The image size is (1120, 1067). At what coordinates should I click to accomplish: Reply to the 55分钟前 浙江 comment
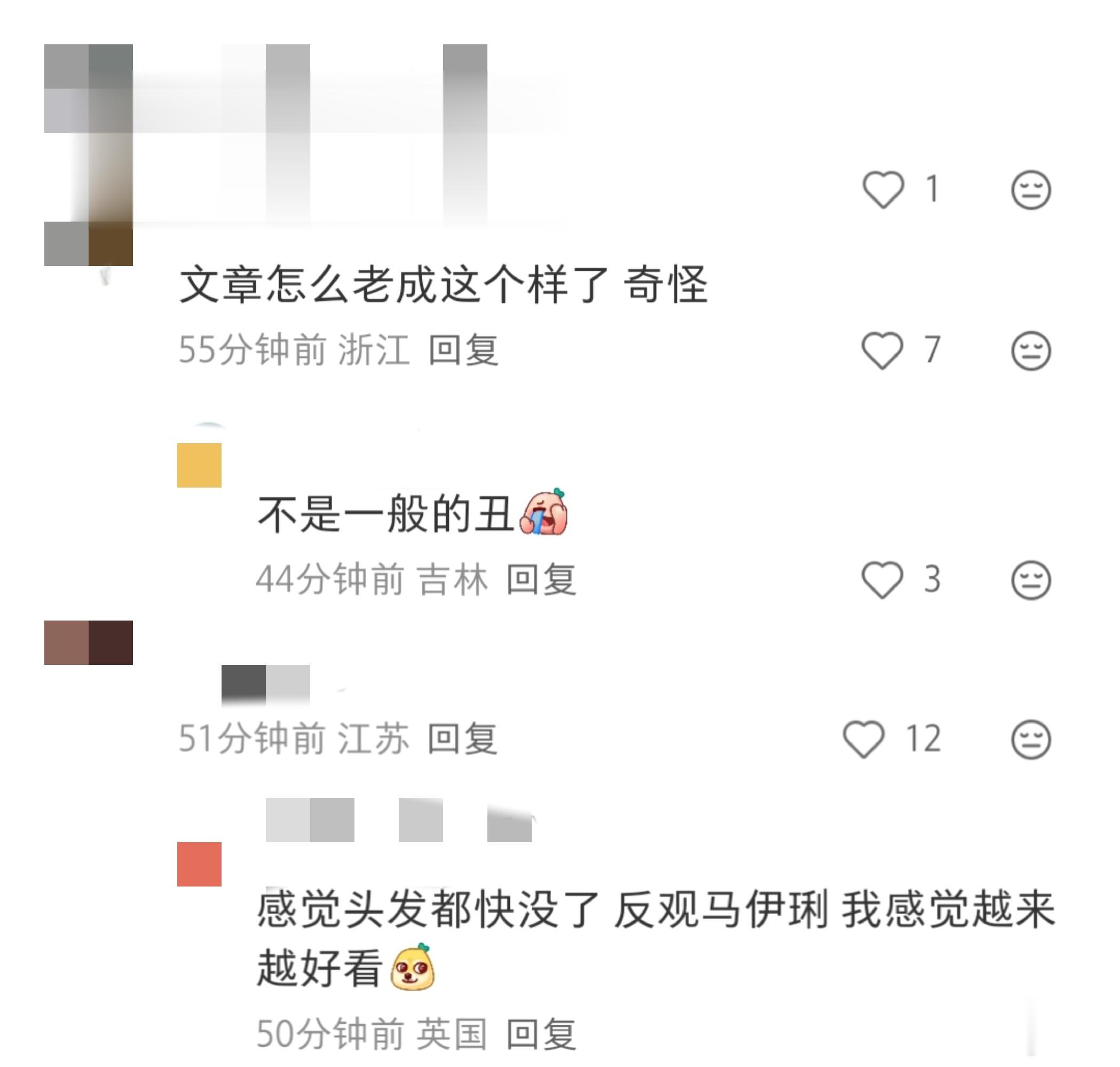(463, 350)
